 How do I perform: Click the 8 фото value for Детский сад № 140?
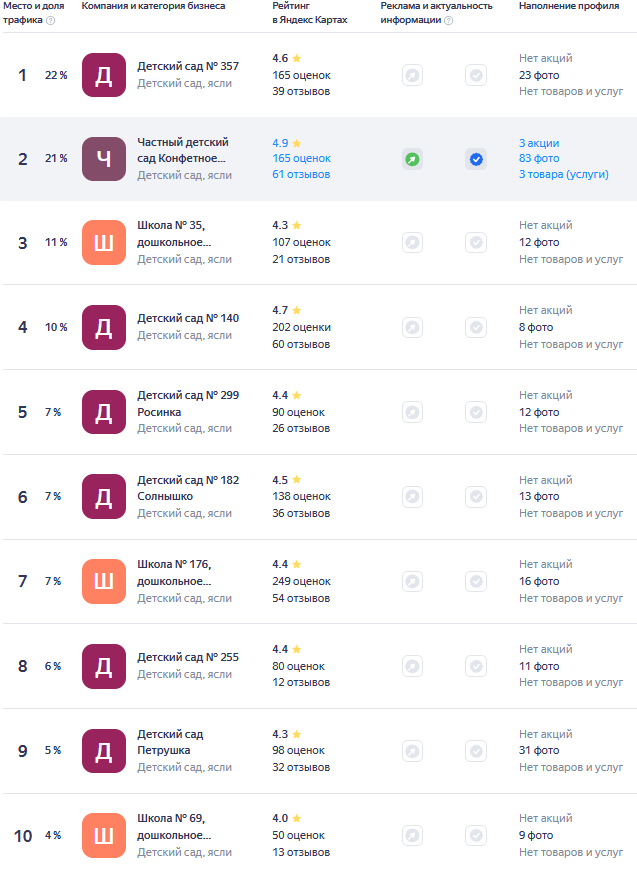[536, 328]
